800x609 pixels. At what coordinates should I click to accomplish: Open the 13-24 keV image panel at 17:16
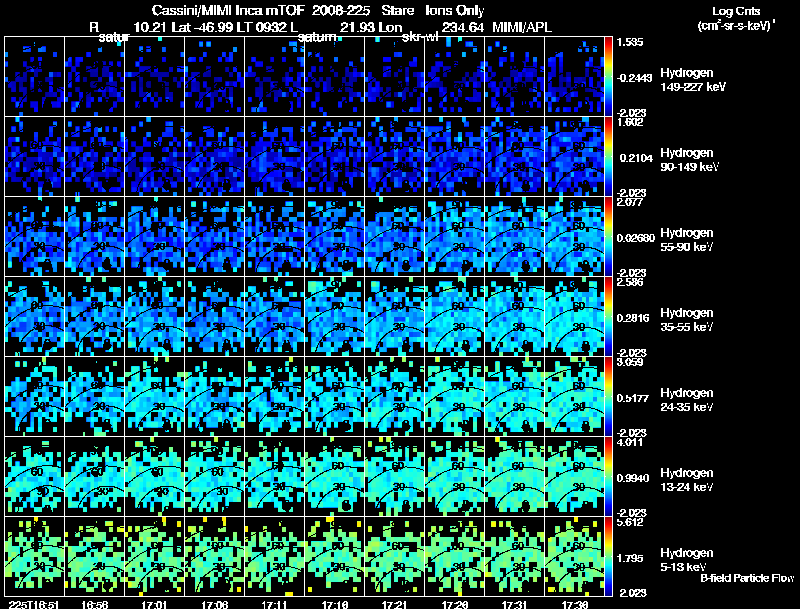tap(335, 477)
